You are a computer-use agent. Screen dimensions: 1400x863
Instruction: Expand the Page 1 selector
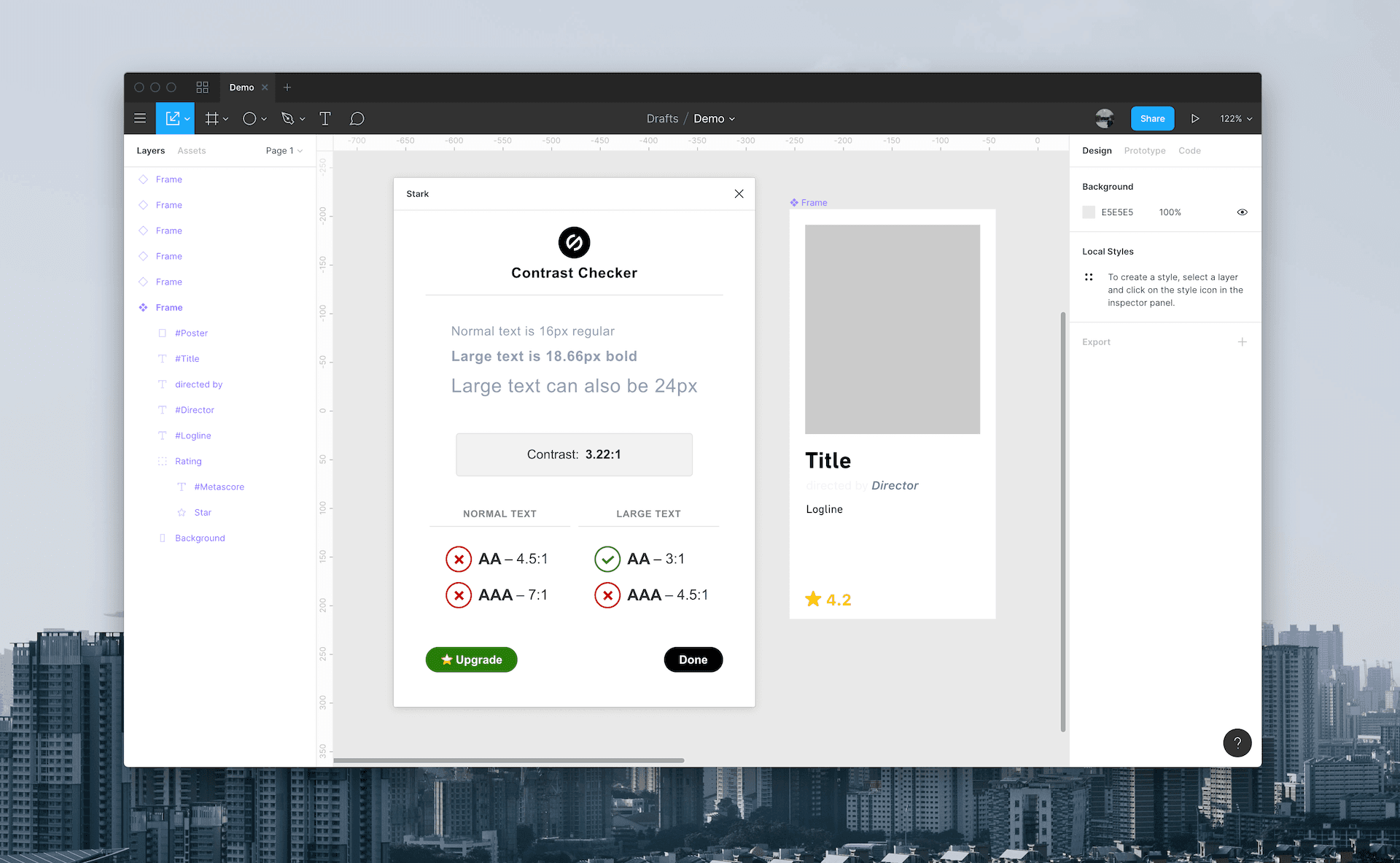pyautogui.click(x=284, y=150)
